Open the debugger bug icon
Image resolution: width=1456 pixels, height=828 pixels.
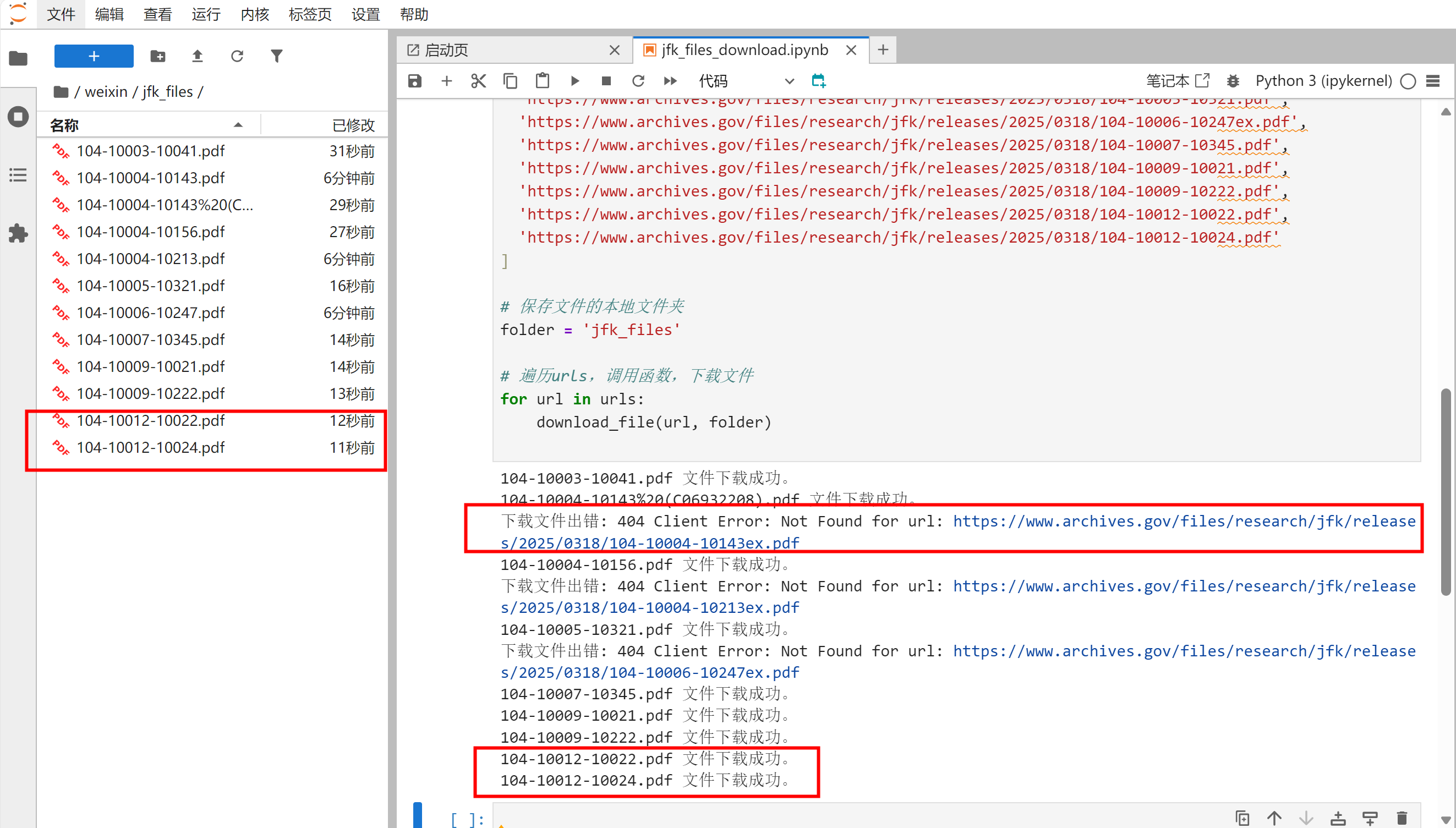point(1233,81)
